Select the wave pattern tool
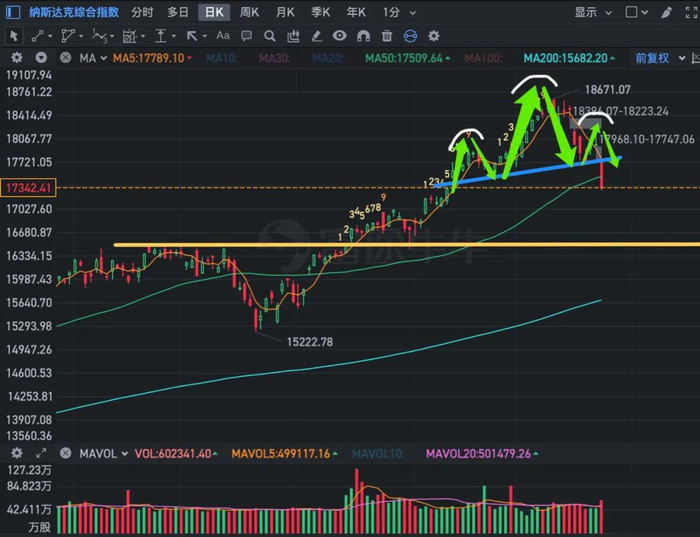Image resolution: width=700 pixels, height=537 pixels. (x=100, y=36)
